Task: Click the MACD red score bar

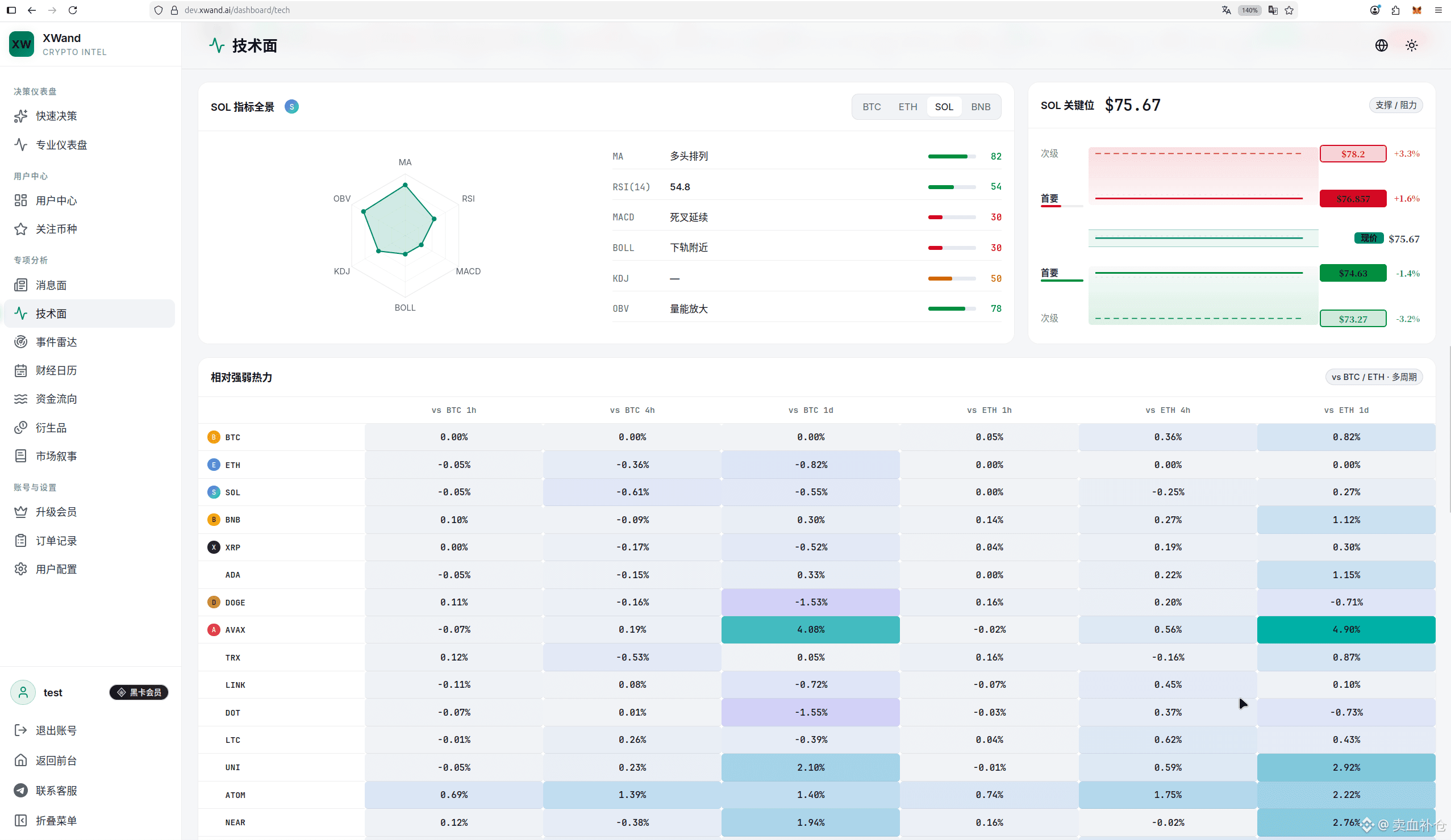Action: point(952,217)
